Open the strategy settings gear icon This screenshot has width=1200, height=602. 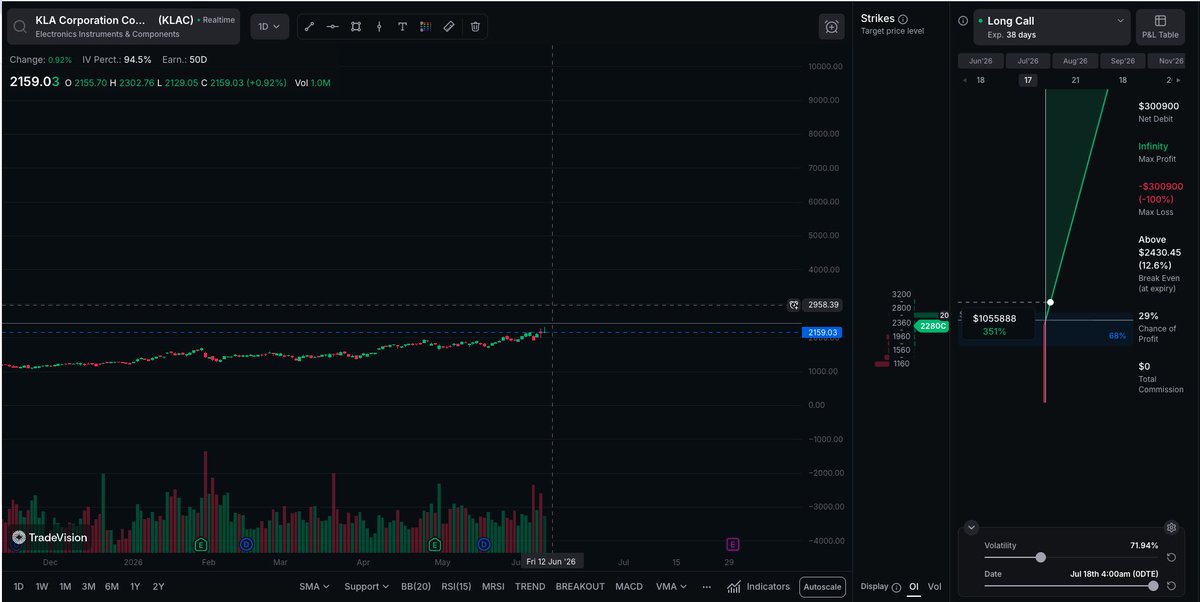pos(1171,527)
